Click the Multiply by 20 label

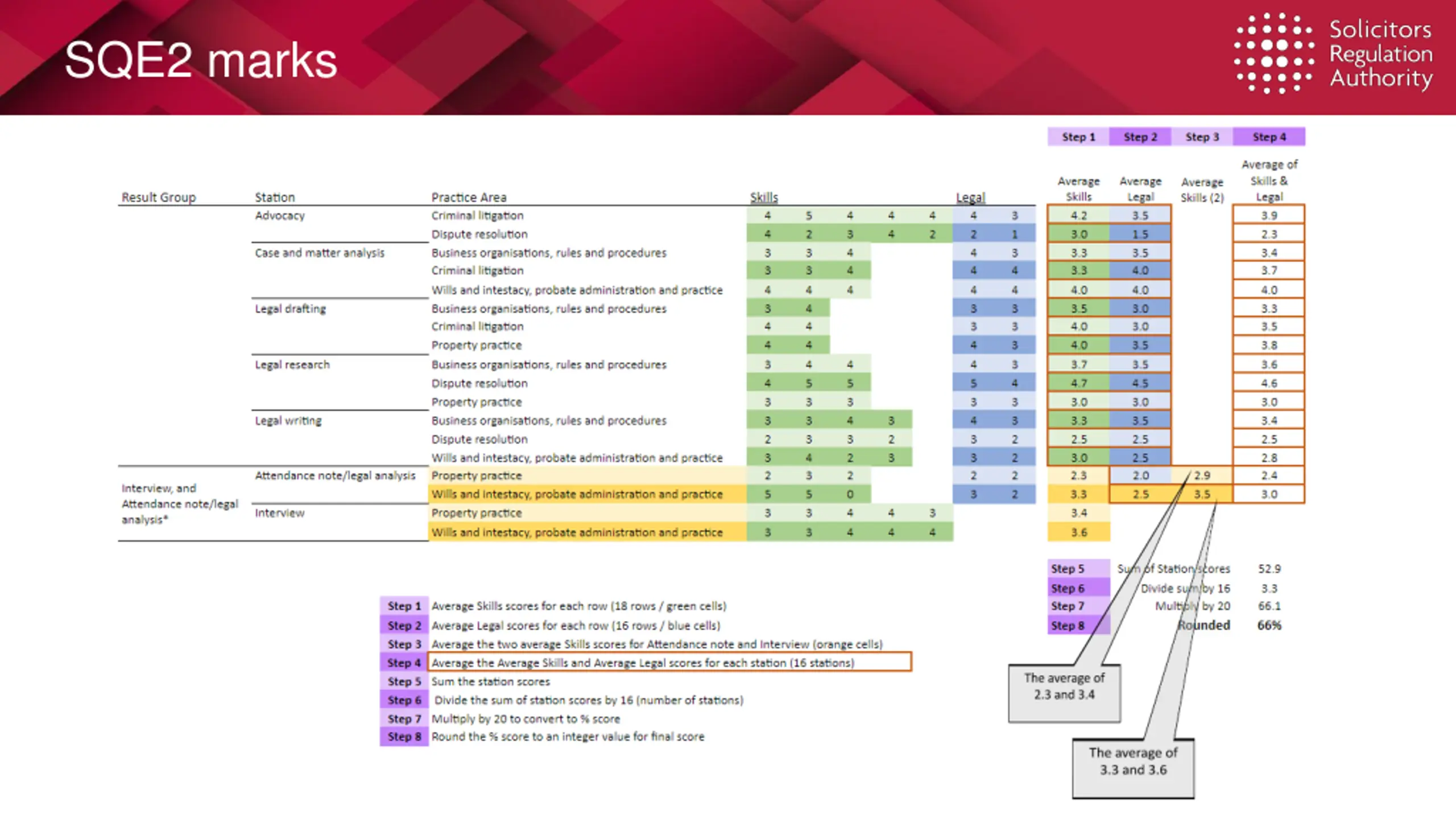point(1193,606)
